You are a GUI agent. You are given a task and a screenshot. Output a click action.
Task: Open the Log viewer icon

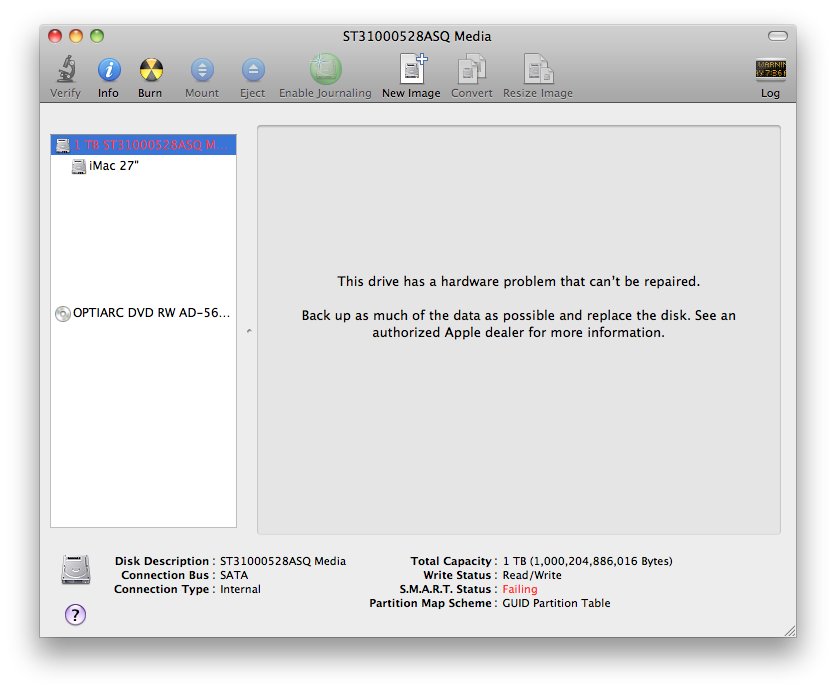[770, 69]
